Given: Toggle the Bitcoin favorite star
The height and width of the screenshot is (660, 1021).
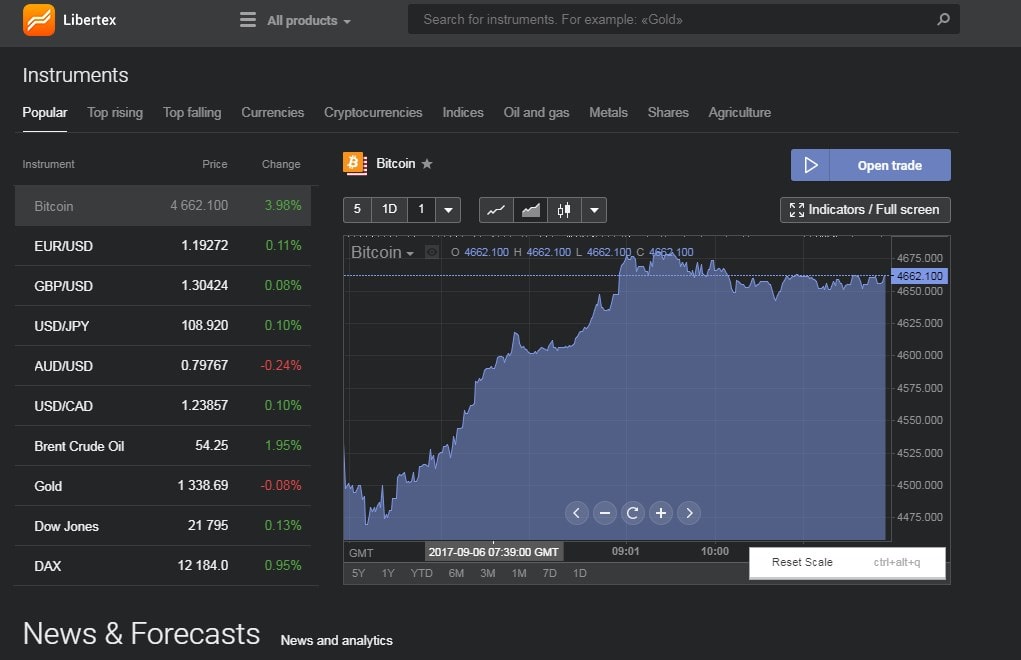Looking at the screenshot, I should 427,163.
